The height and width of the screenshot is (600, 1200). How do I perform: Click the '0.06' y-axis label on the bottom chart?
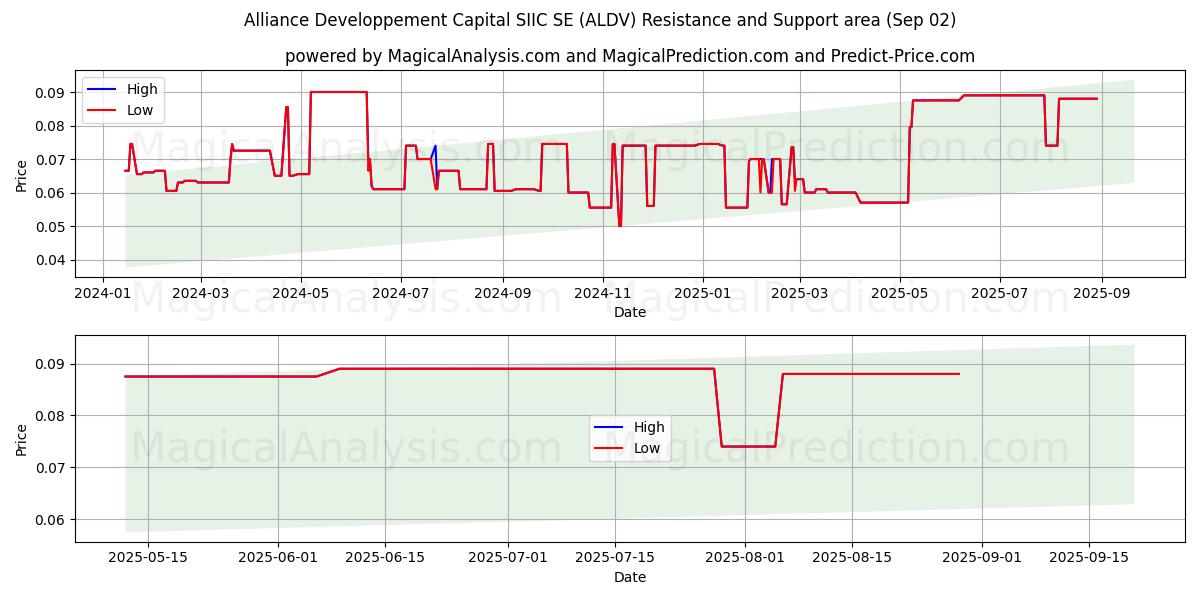pyautogui.click(x=52, y=520)
